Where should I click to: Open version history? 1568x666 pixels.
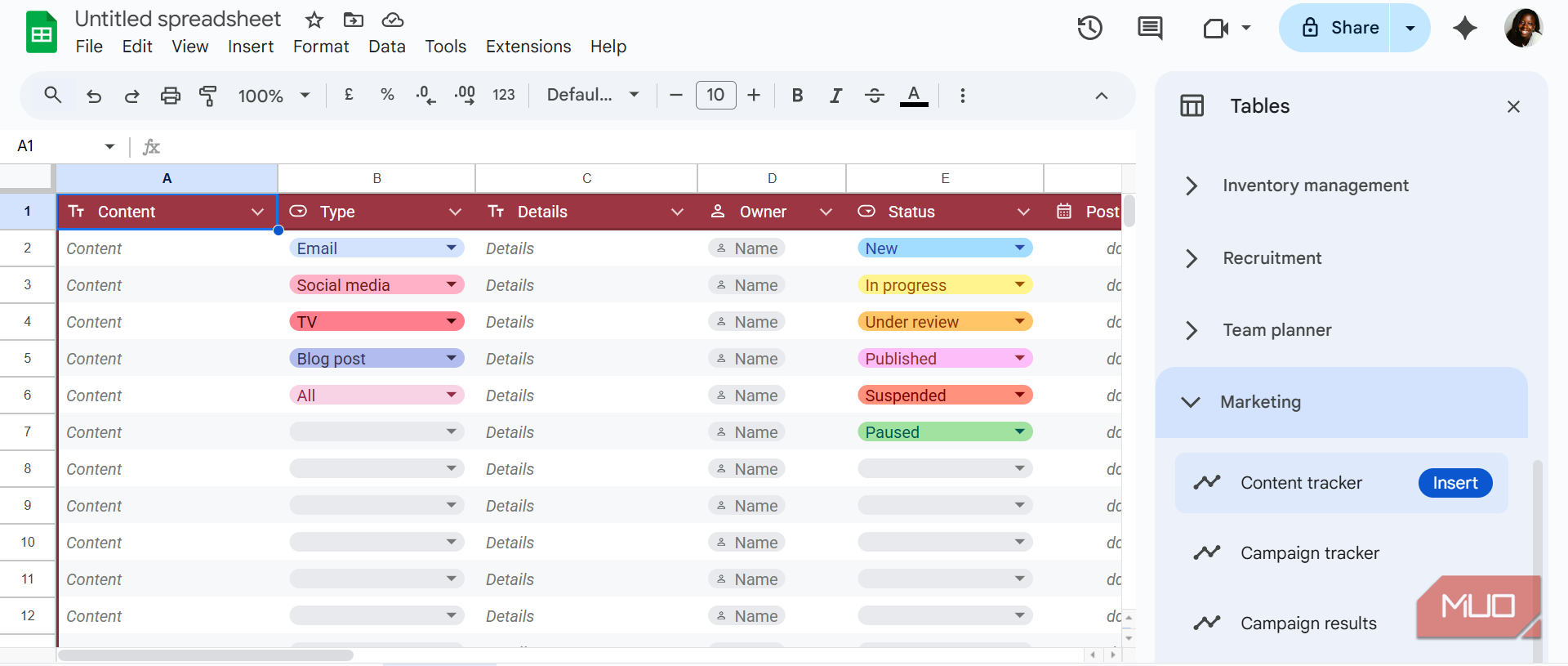(x=1089, y=28)
